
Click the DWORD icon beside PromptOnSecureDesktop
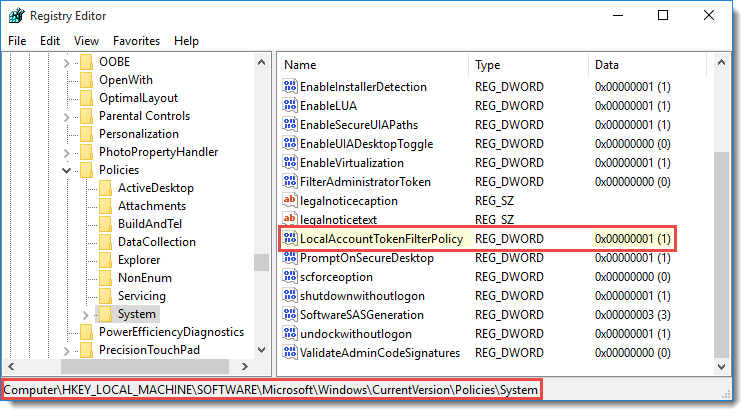[290, 258]
